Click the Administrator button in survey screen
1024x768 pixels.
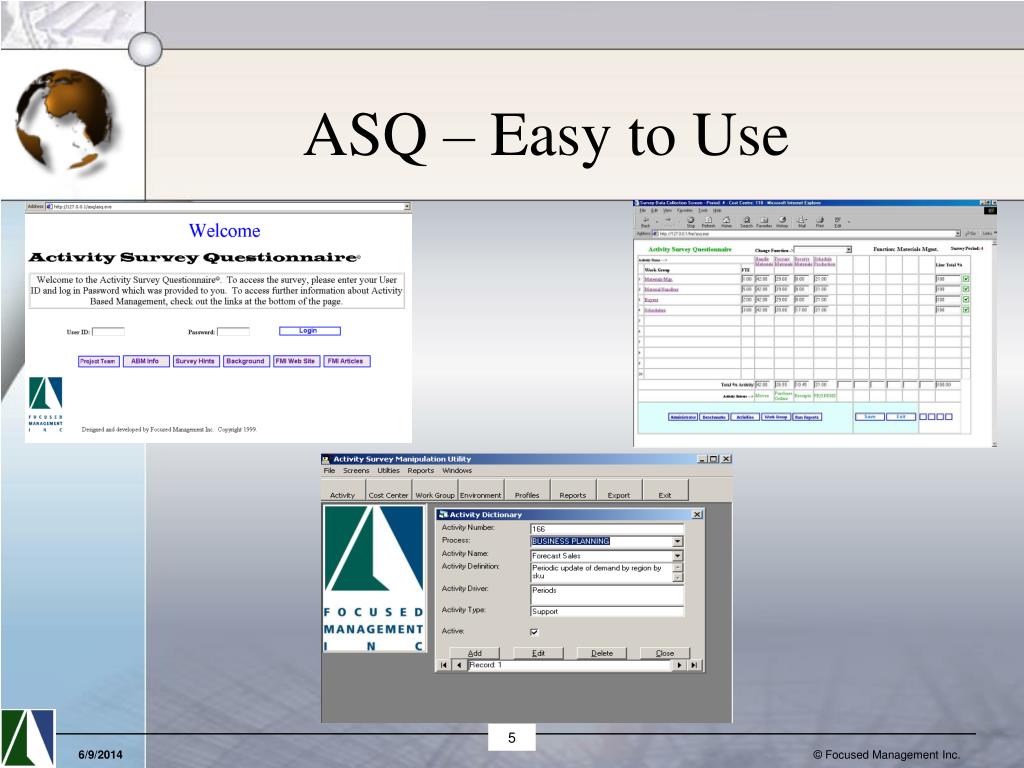[x=682, y=417]
